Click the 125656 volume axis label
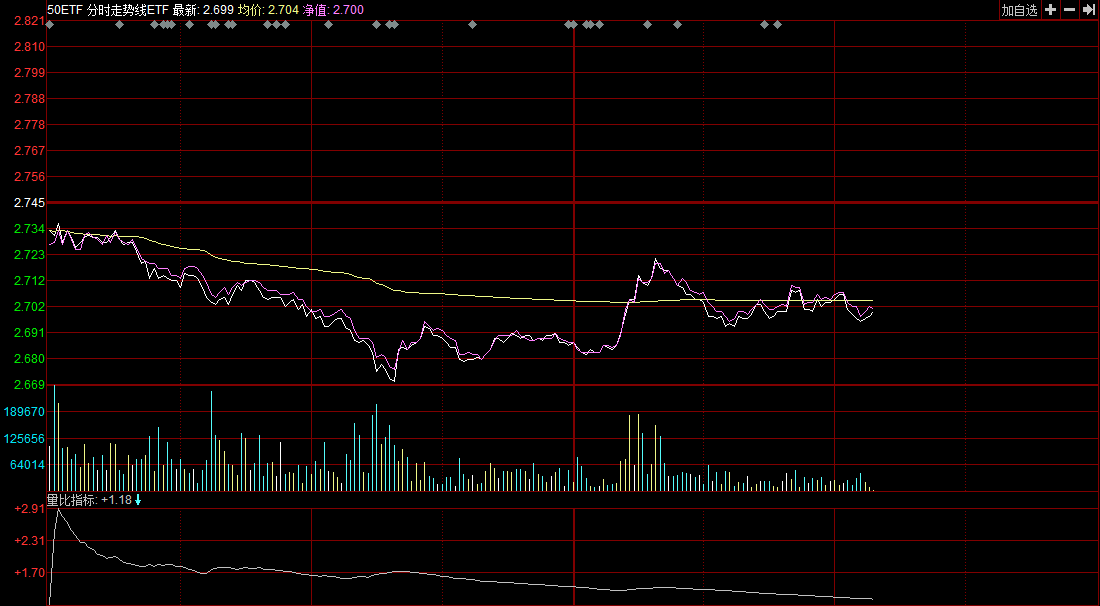This screenshot has width=1100, height=606. click(24, 438)
